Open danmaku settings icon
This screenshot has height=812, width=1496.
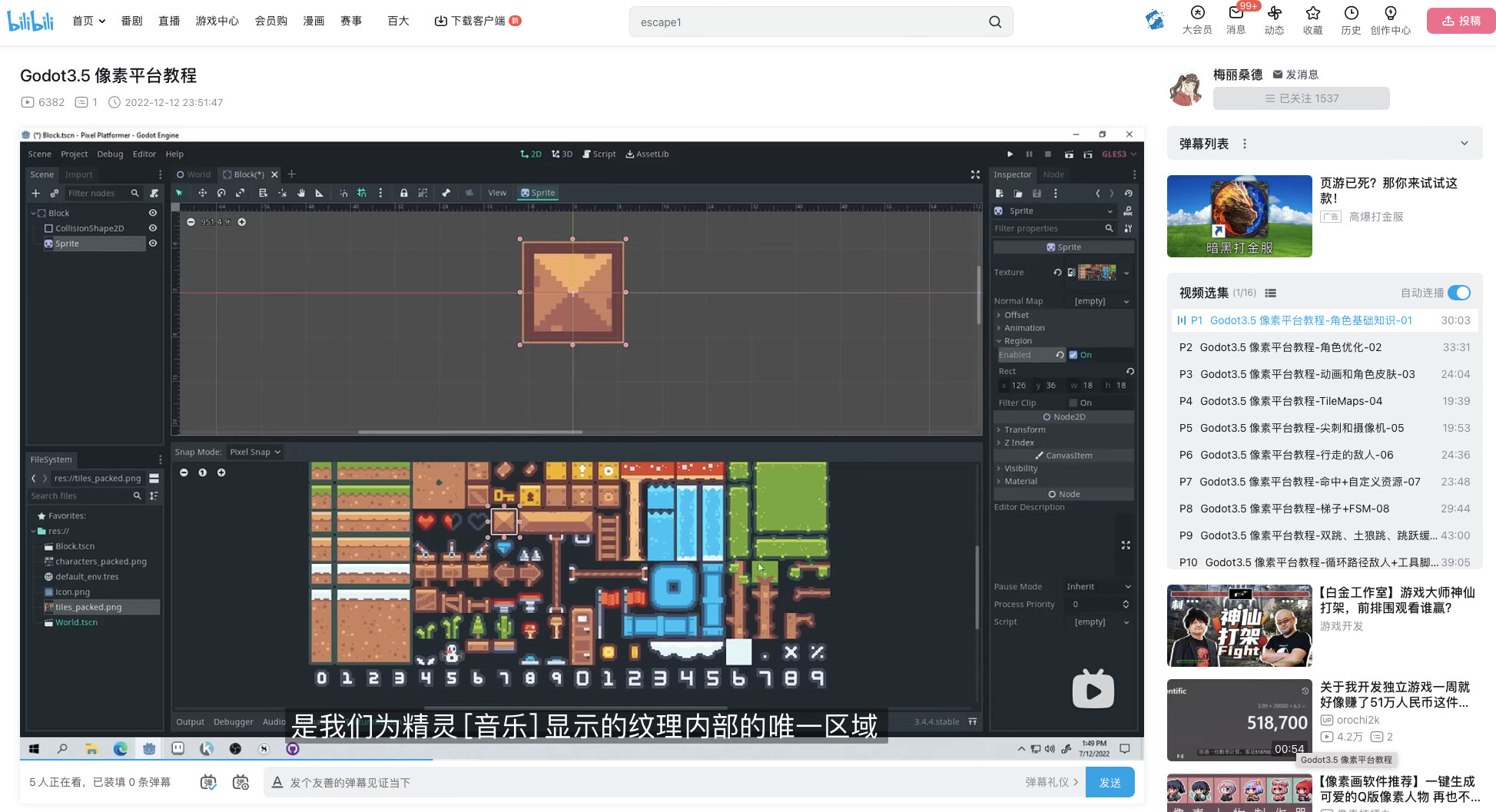click(240, 782)
